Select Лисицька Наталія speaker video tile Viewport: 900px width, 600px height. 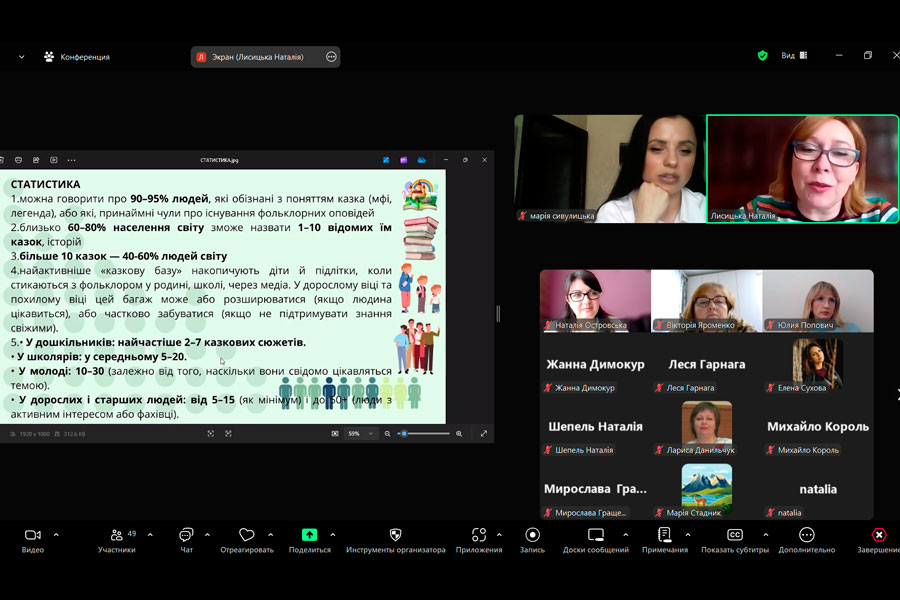802,169
